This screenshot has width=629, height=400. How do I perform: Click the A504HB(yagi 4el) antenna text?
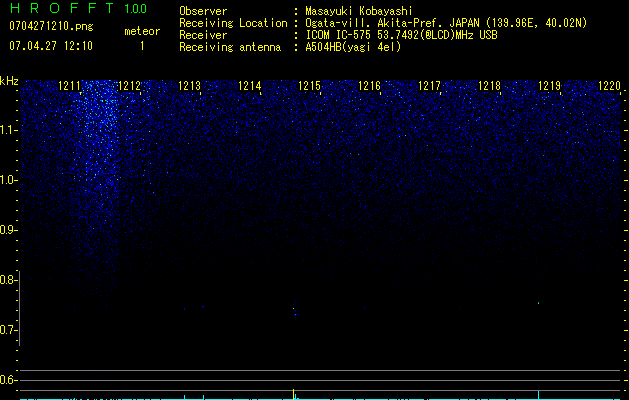pyautogui.click(x=353, y=47)
